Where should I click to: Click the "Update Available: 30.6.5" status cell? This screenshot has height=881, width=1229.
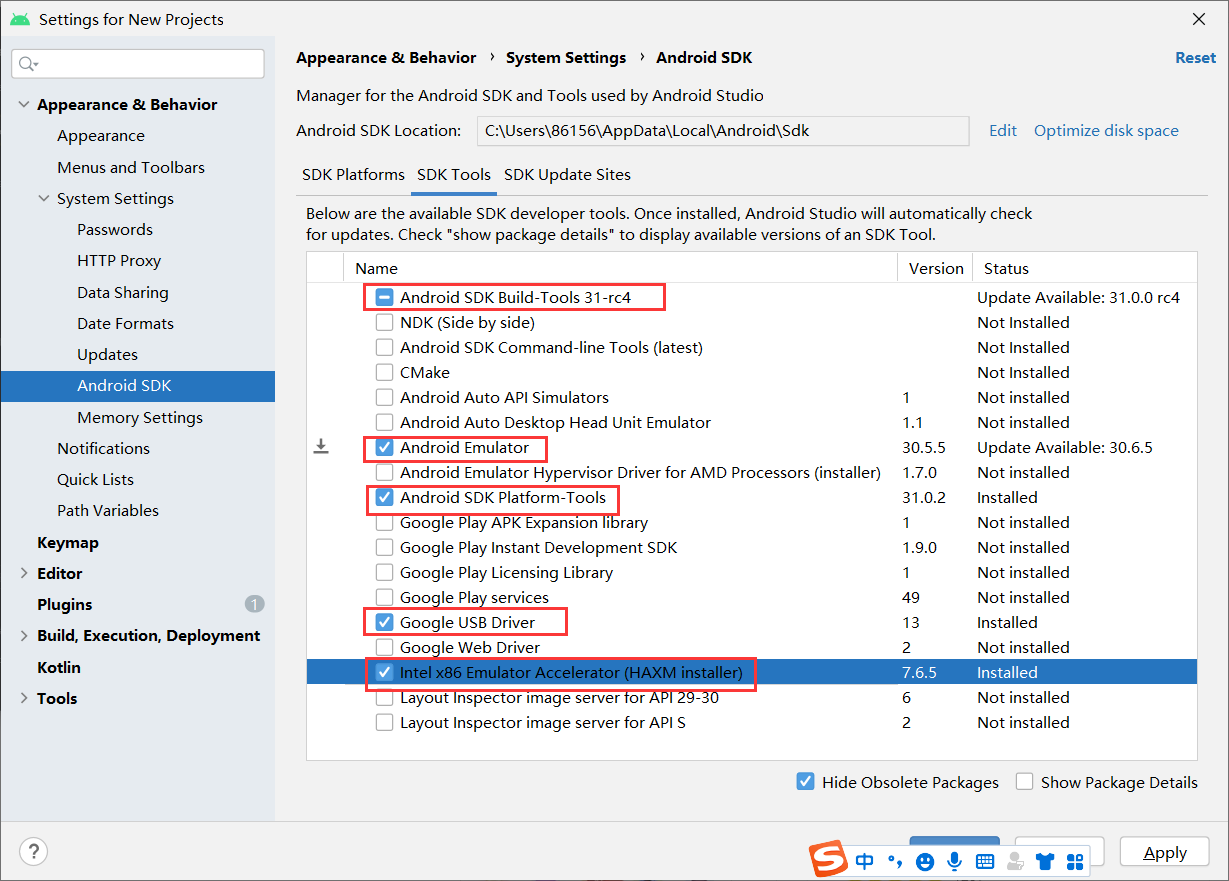coord(1065,447)
